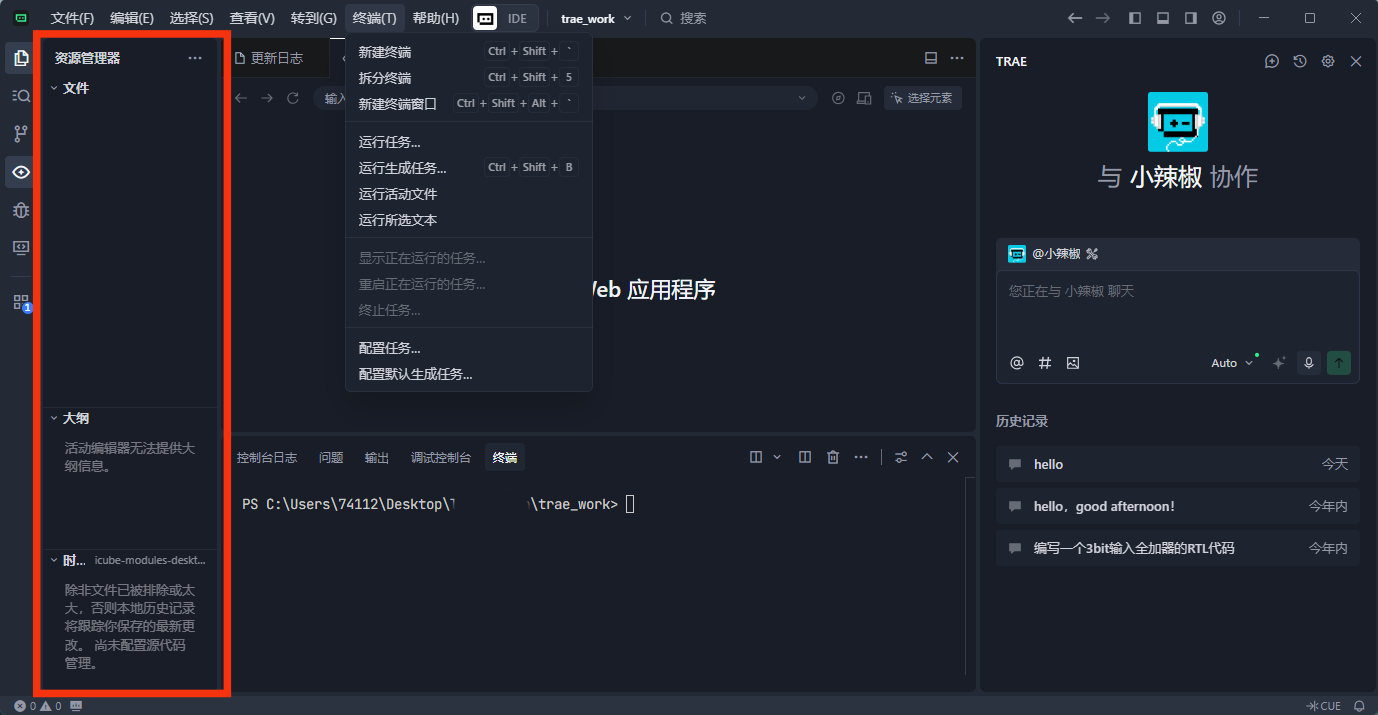This screenshot has width=1378, height=715.
Task: Toggle the IDE mode switch button
Action: [505, 18]
